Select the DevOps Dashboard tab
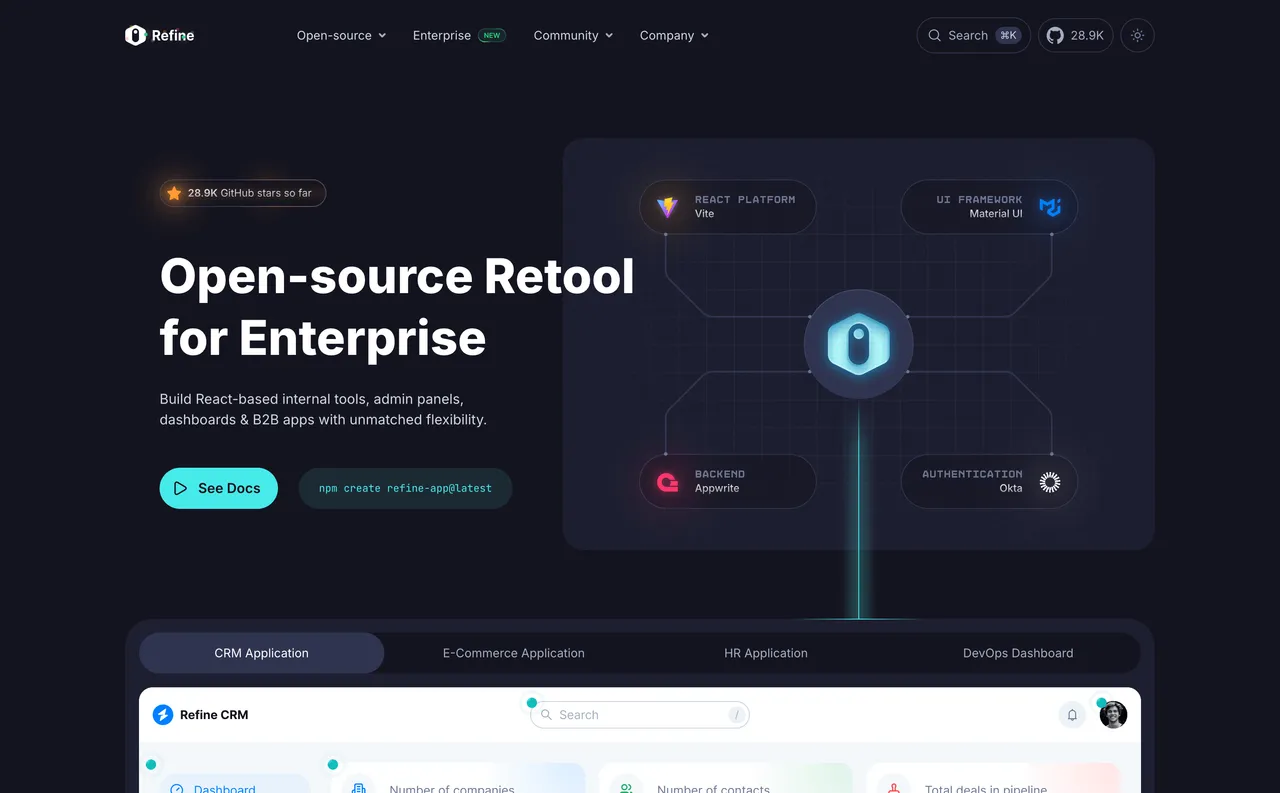 pyautogui.click(x=1017, y=653)
